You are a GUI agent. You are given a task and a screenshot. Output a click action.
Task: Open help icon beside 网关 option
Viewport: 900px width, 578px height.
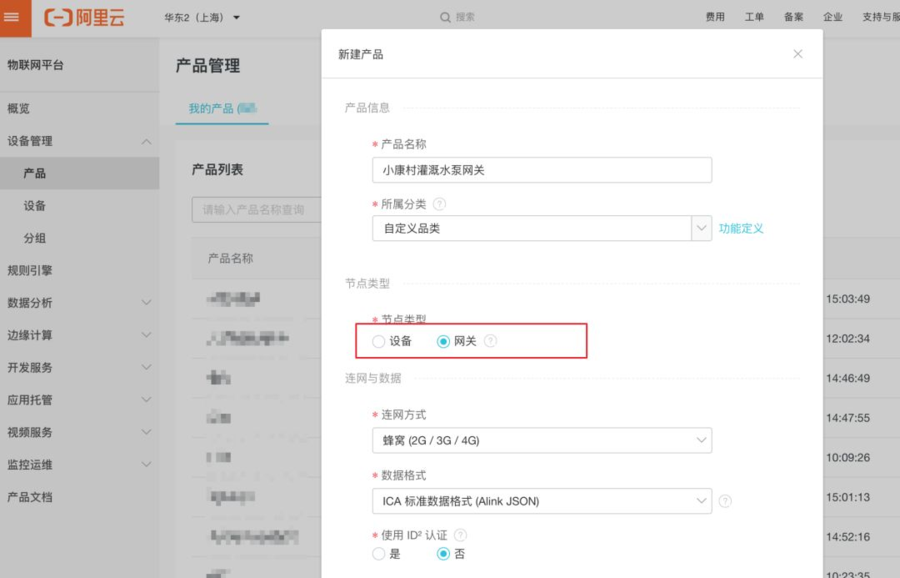(490, 341)
